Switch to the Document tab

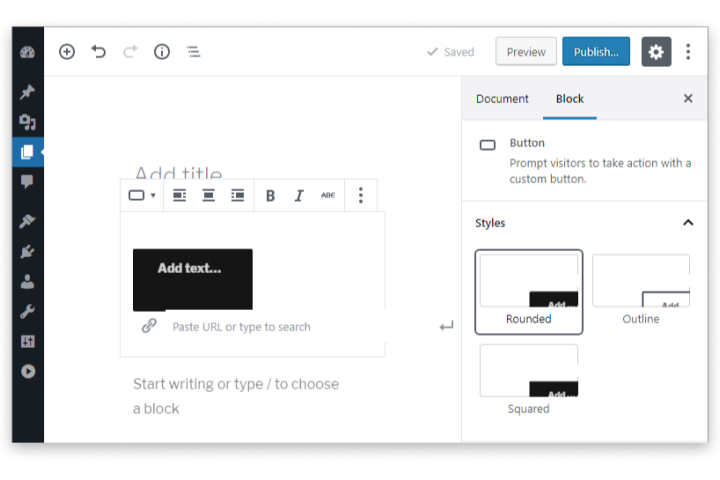502,99
